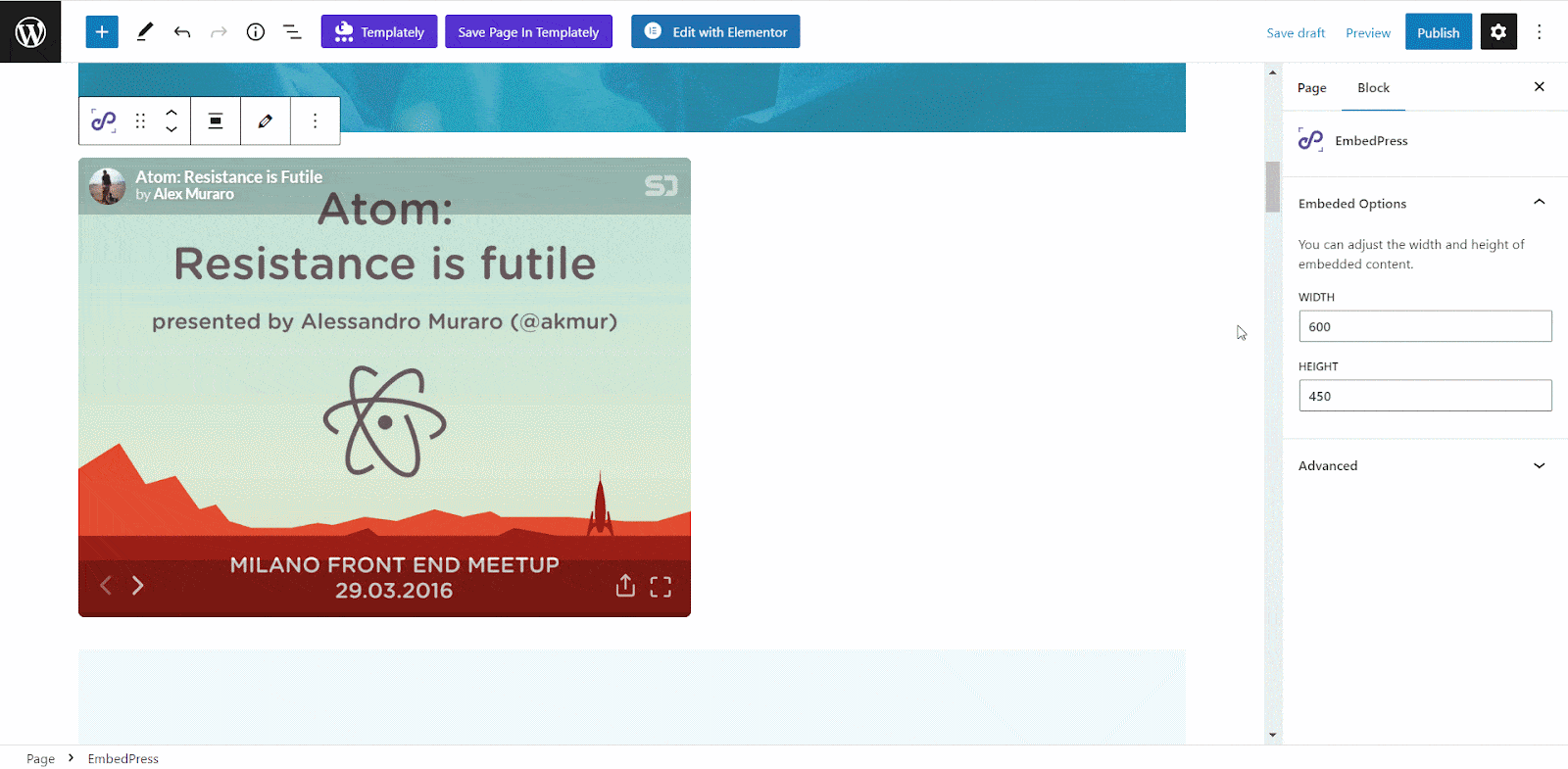Click Save Page In Templately
1568x769 pixels.
(x=528, y=31)
